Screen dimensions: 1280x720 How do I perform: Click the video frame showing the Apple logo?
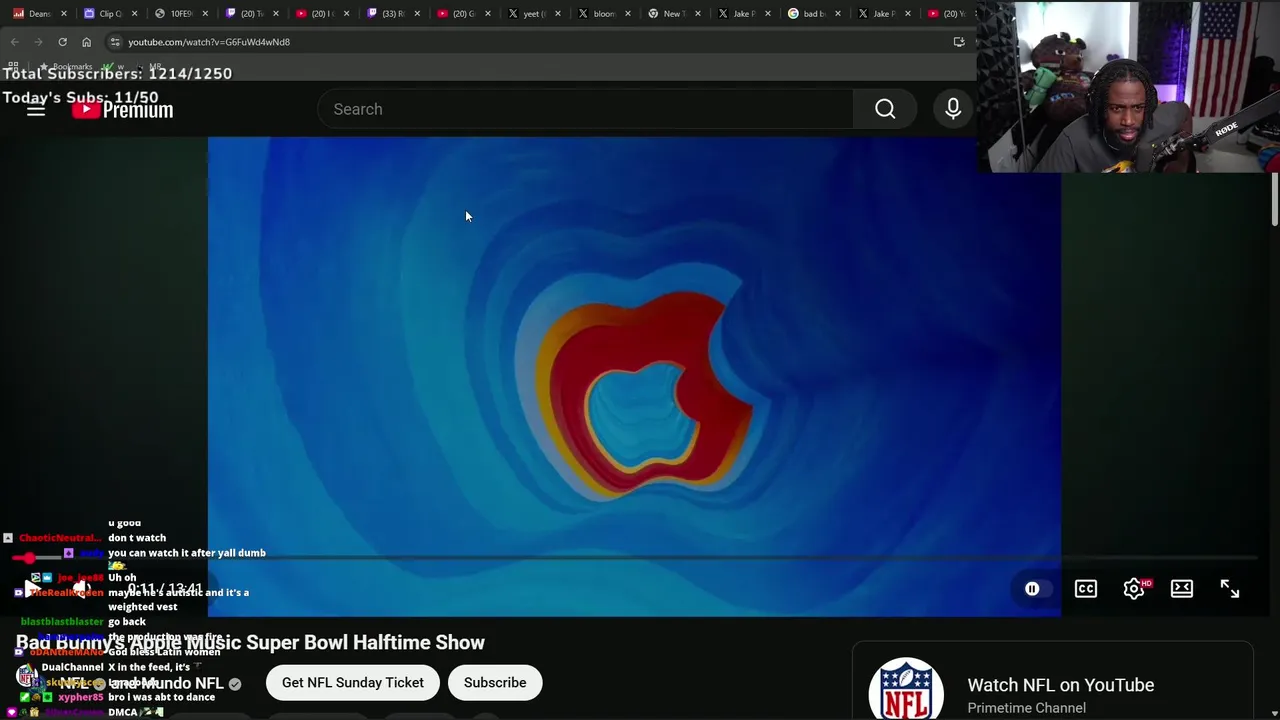634,376
